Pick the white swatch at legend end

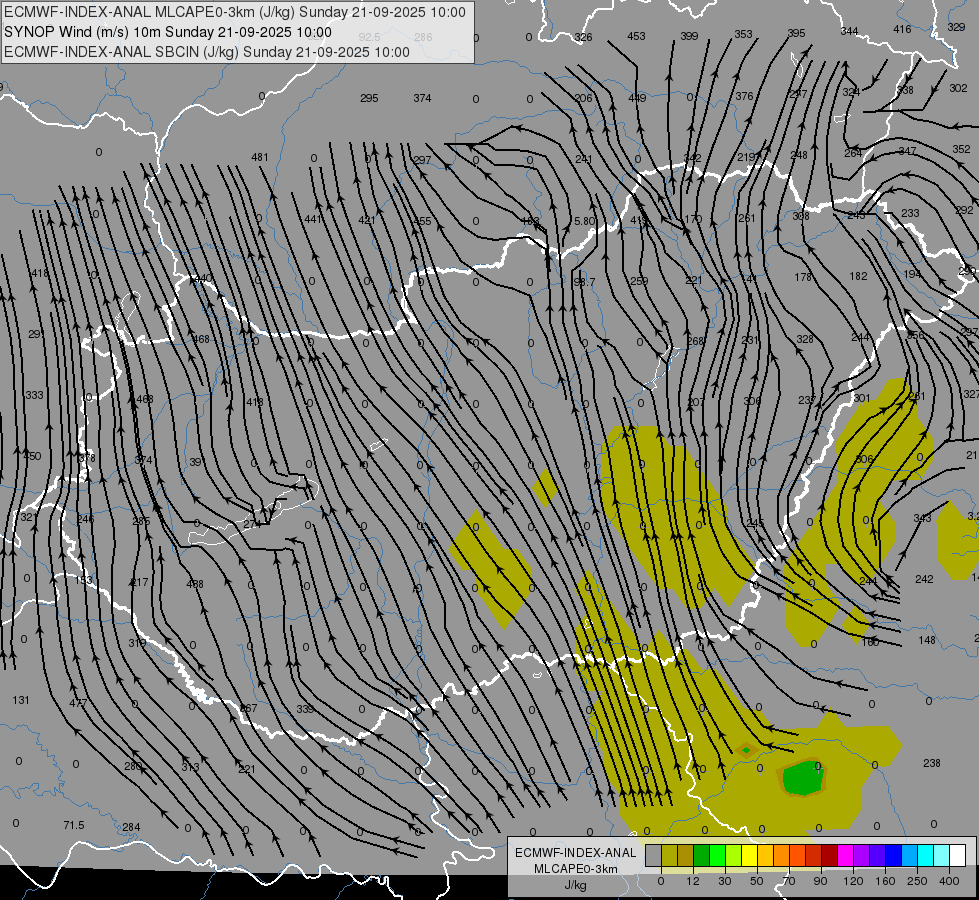point(957,855)
